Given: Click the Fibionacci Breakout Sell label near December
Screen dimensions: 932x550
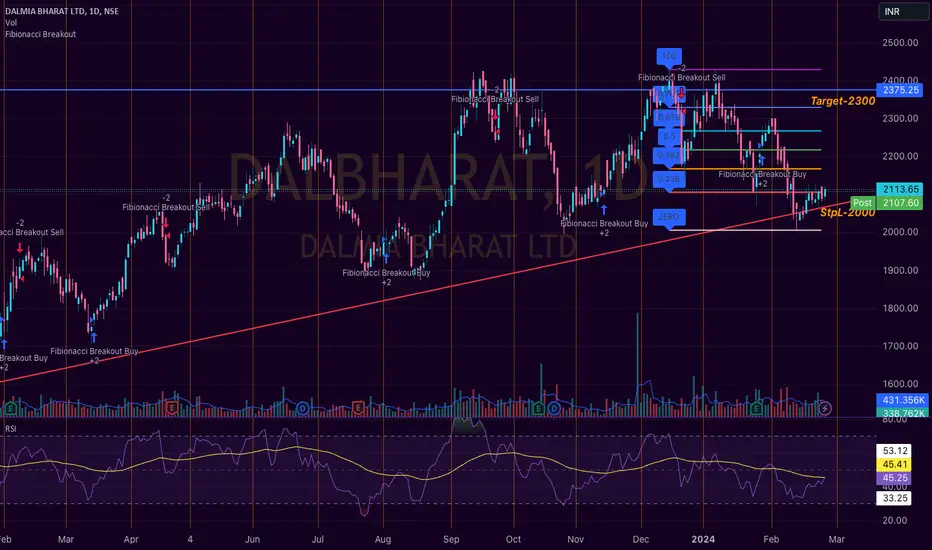Looking at the screenshot, I should click(x=681, y=78).
